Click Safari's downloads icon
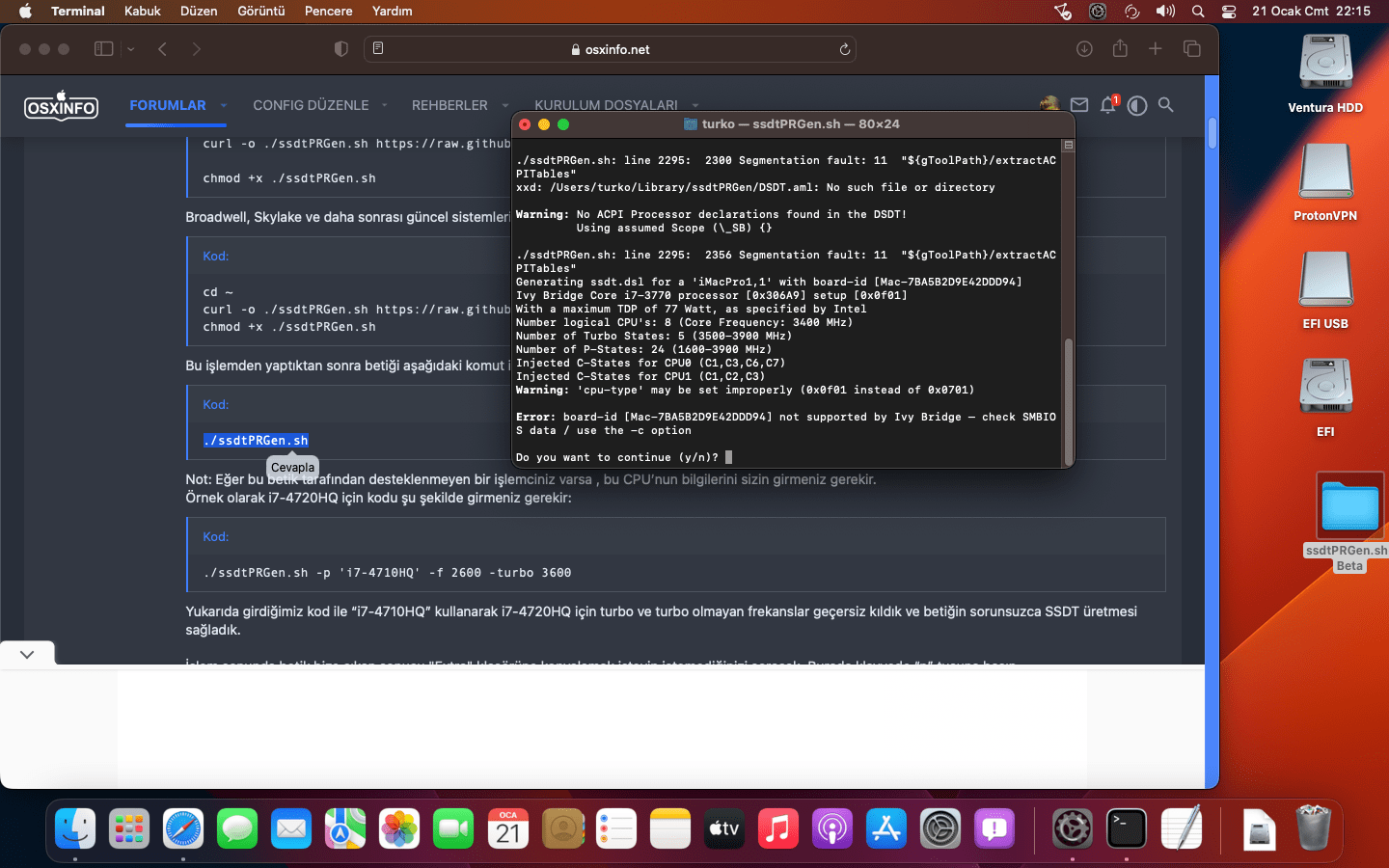This screenshot has width=1389, height=868. [1084, 49]
